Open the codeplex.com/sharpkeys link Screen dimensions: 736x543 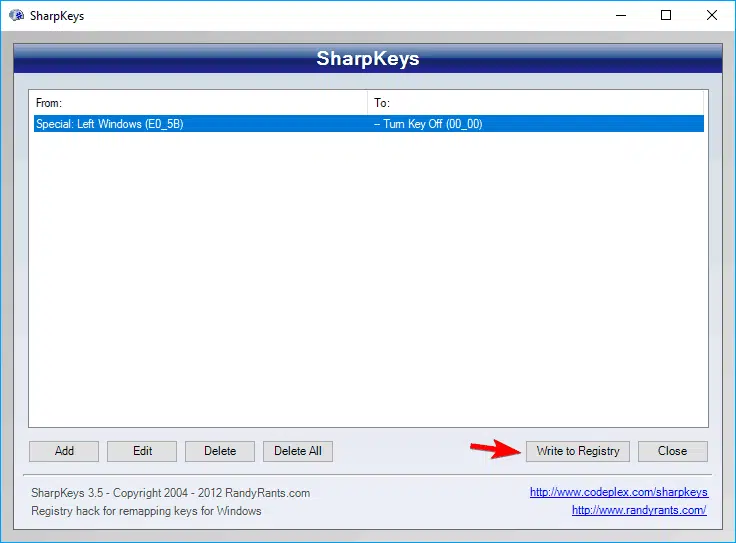tap(619, 492)
